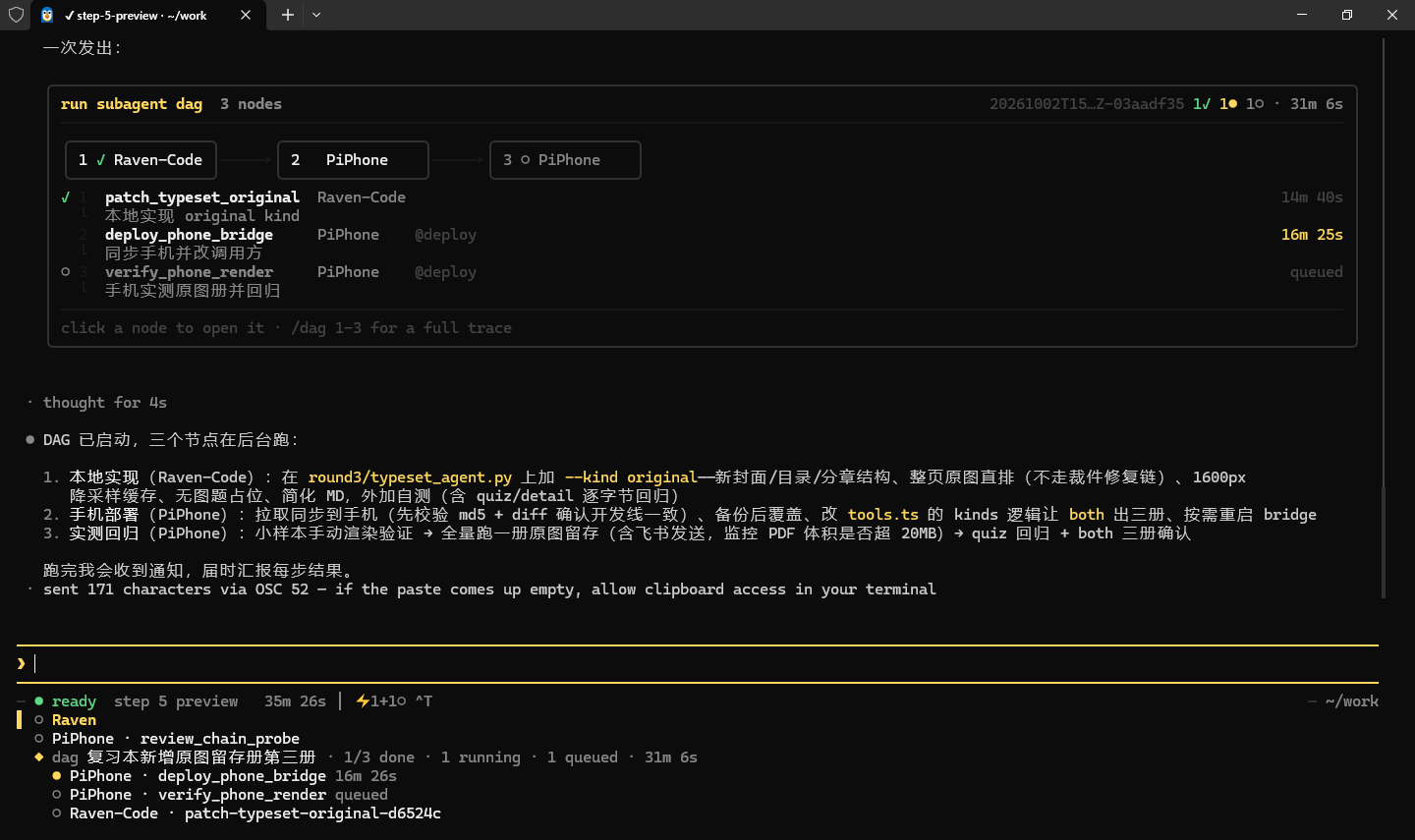Click the '/dag 1-3 for a full trace' hint

coord(402,328)
